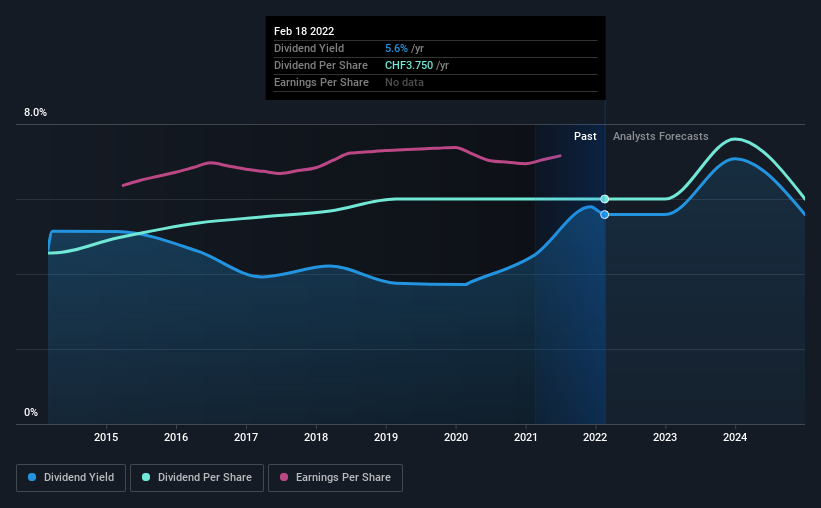Click the Feb 18 2022 tooltip date
Screen dimensions: 821x508
[304, 31]
